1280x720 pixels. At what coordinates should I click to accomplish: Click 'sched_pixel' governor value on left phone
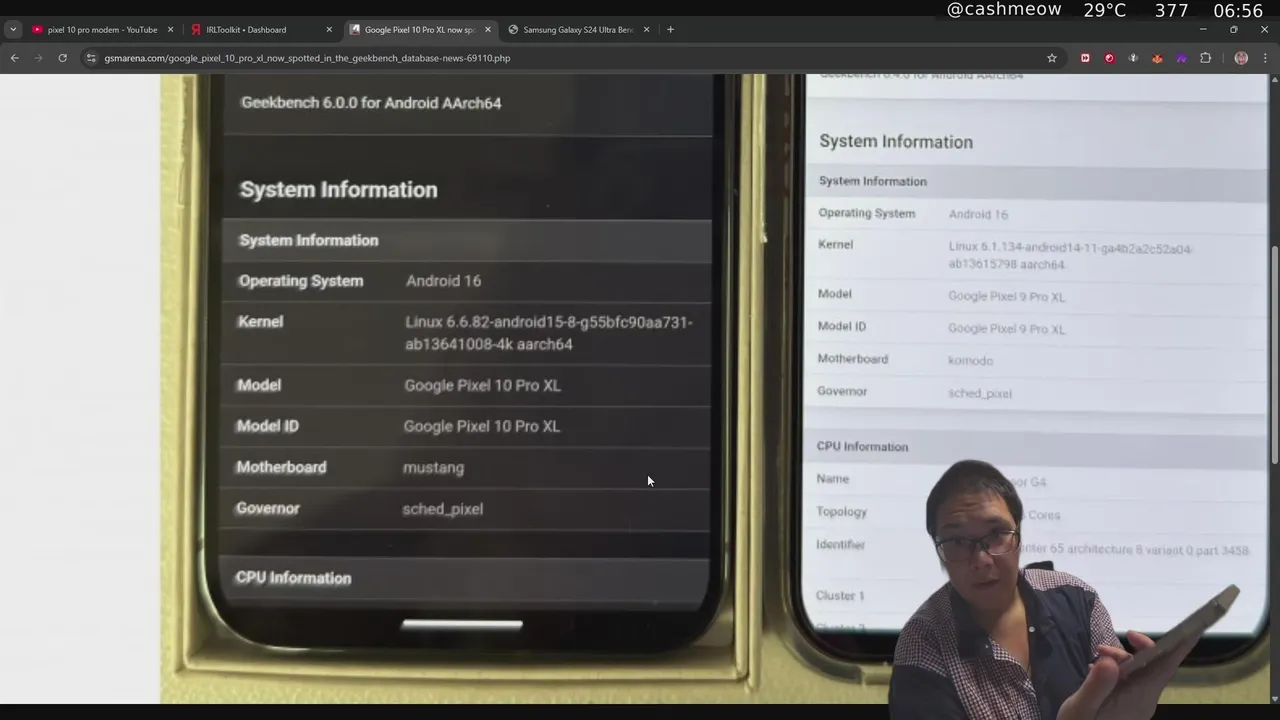click(442, 509)
